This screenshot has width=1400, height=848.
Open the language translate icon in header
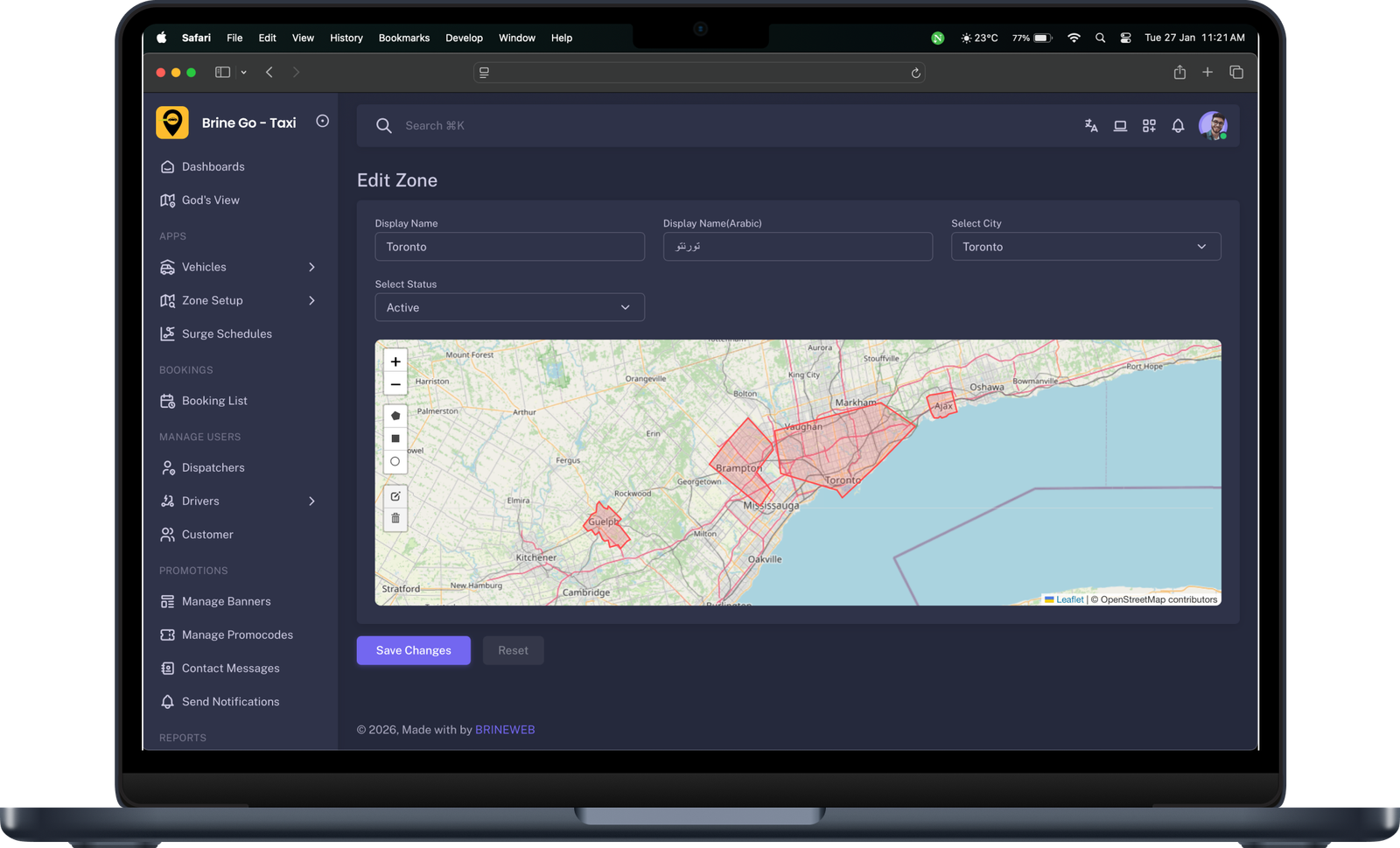tap(1091, 126)
